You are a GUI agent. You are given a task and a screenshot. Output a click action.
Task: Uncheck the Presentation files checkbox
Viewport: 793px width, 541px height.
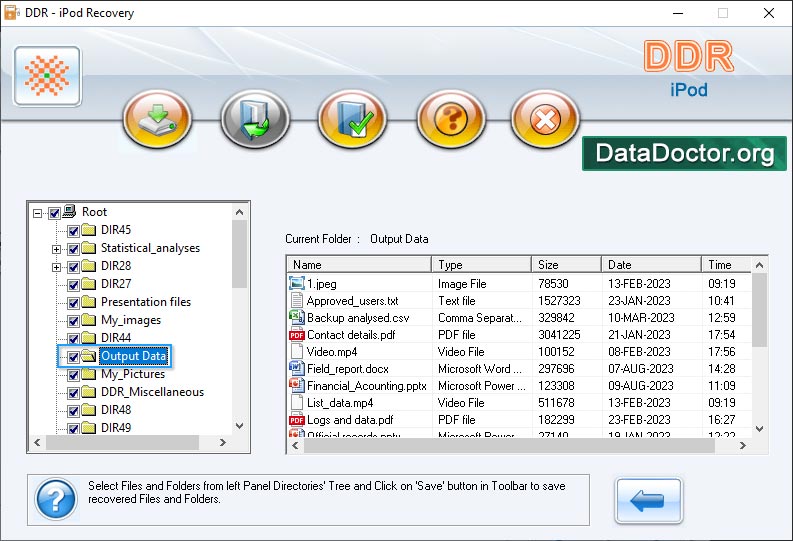pyautogui.click(x=73, y=303)
